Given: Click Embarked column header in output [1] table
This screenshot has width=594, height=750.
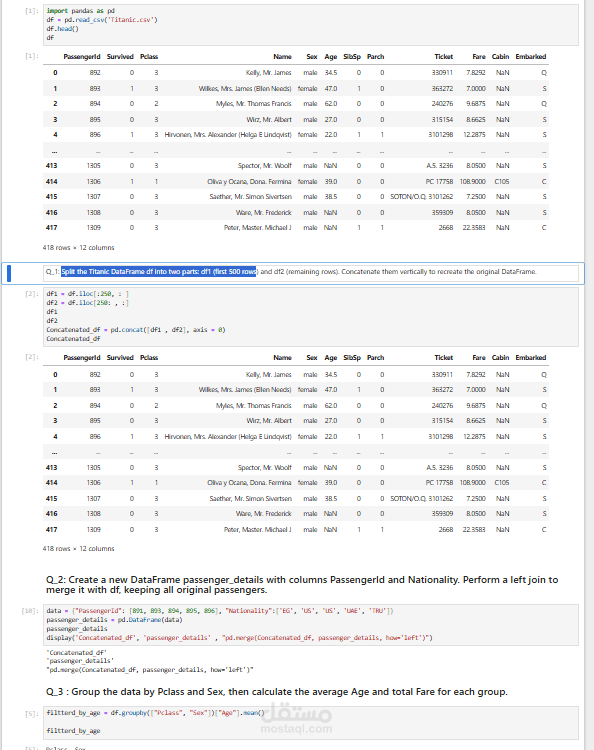Looking at the screenshot, I should 531,56.
